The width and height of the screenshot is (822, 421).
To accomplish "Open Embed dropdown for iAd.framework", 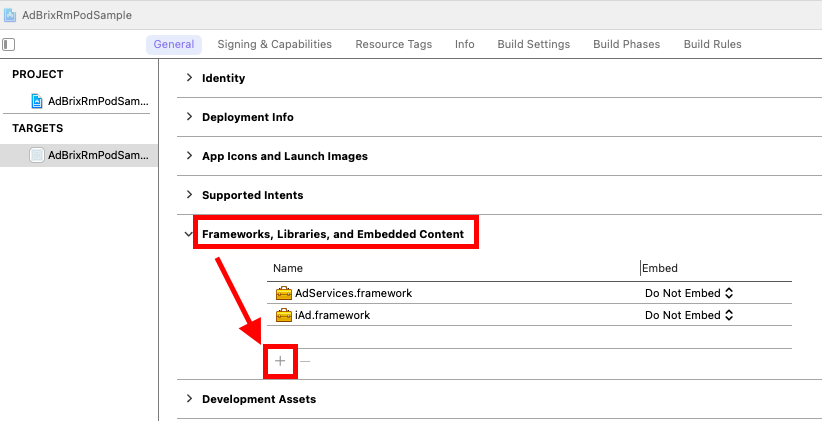I will pos(688,315).
